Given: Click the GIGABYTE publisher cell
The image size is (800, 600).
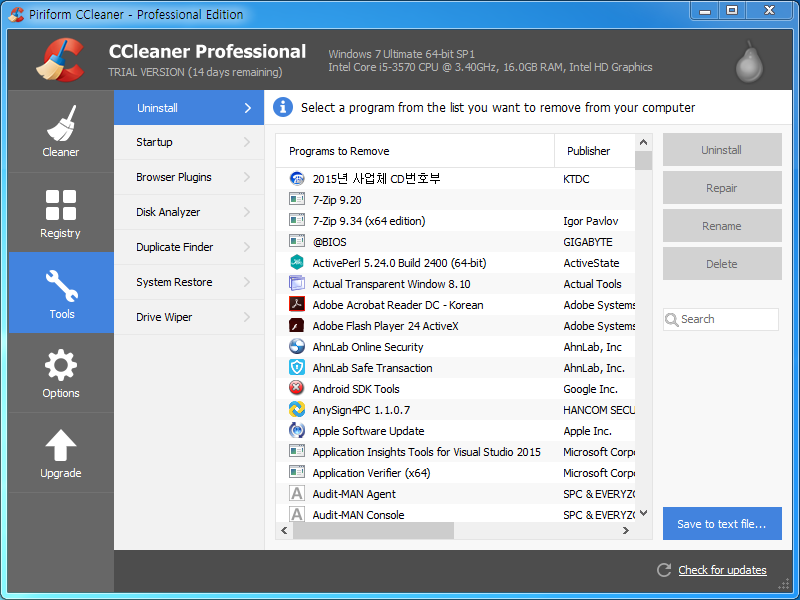Looking at the screenshot, I should click(588, 242).
